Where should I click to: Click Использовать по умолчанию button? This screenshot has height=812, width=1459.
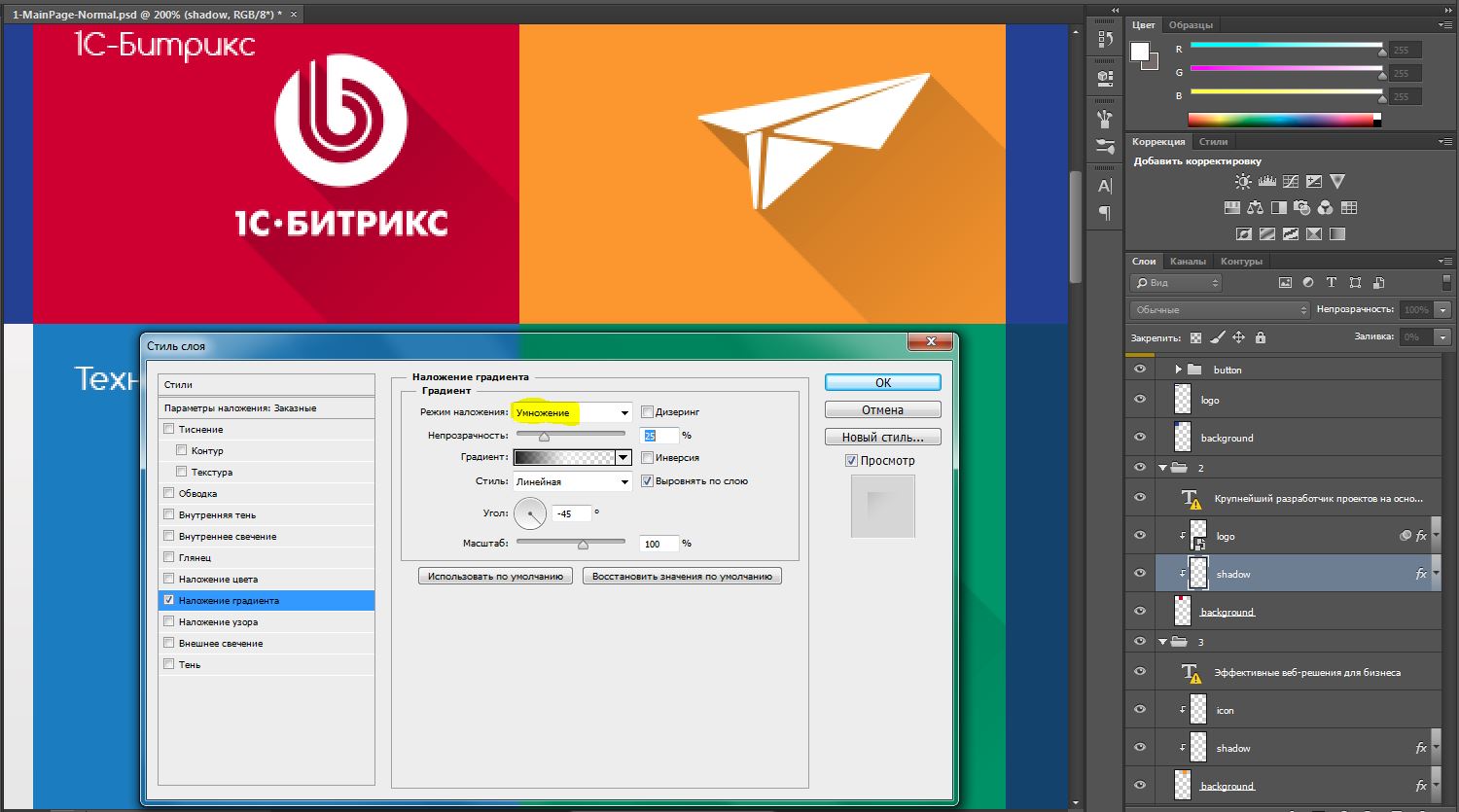coord(496,577)
